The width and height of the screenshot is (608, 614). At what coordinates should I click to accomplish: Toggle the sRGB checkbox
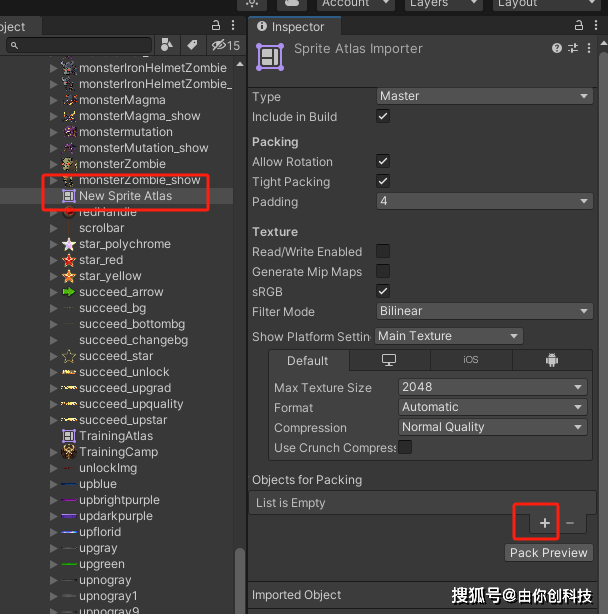[383, 291]
